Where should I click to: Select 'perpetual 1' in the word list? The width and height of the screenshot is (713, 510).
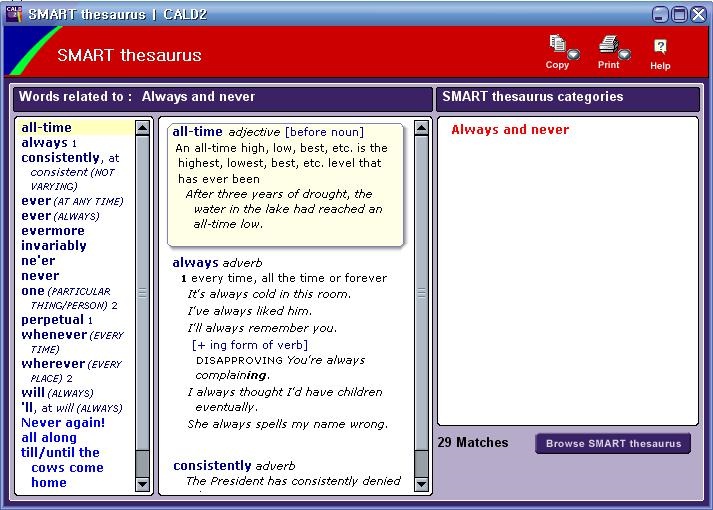[57, 320]
